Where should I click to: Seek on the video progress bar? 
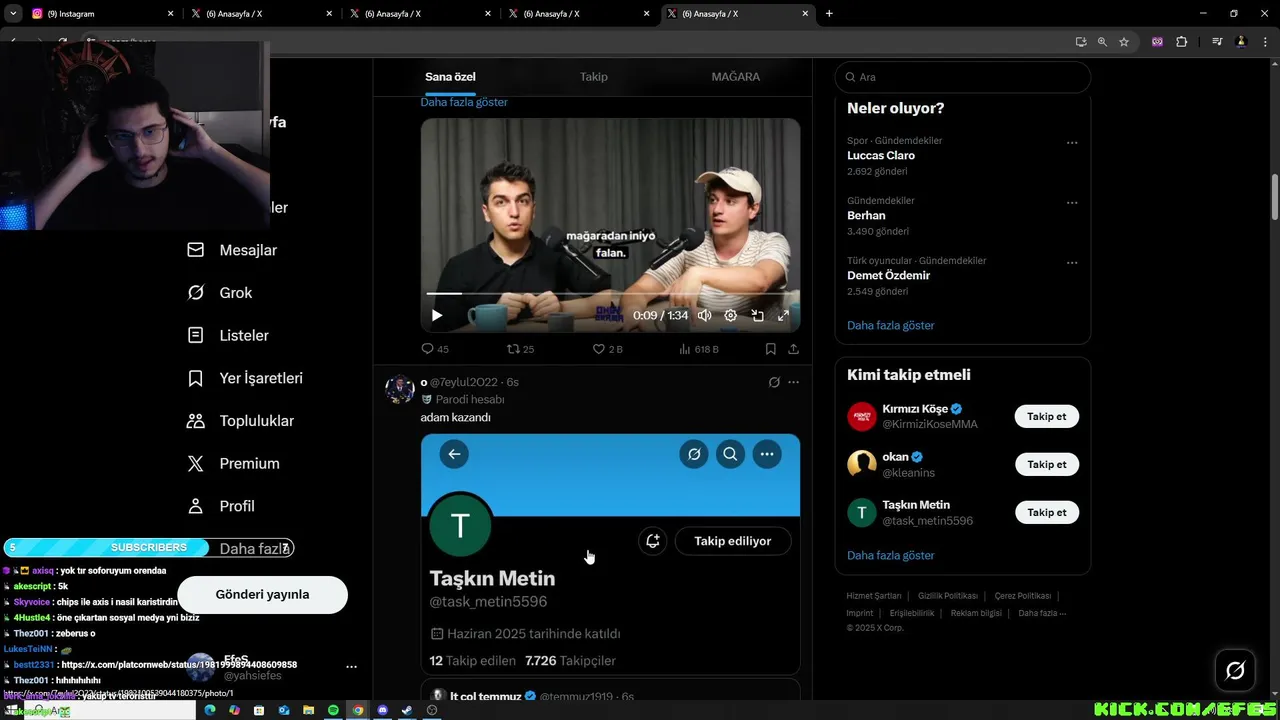[610, 293]
